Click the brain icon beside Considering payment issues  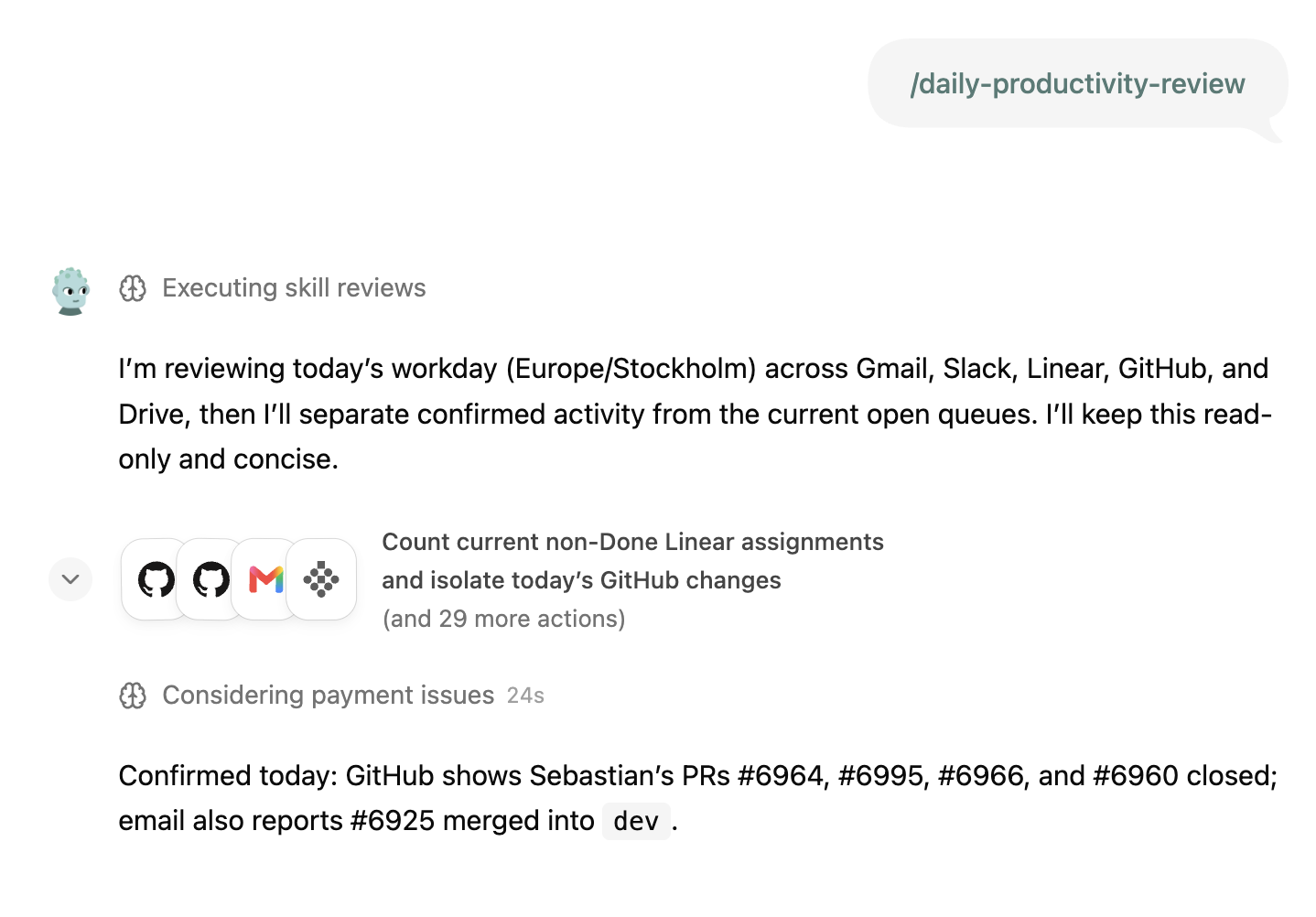tap(133, 696)
